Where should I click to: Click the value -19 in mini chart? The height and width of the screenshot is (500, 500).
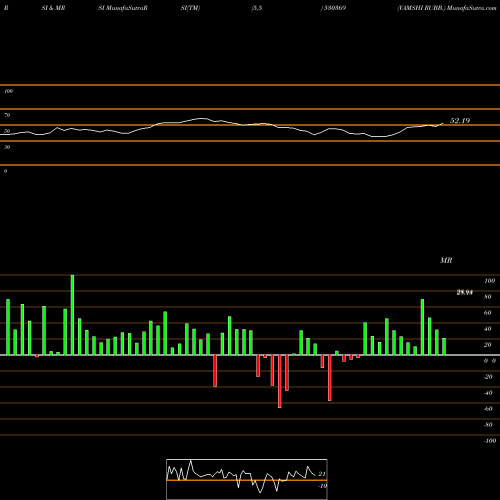click(x=322, y=486)
